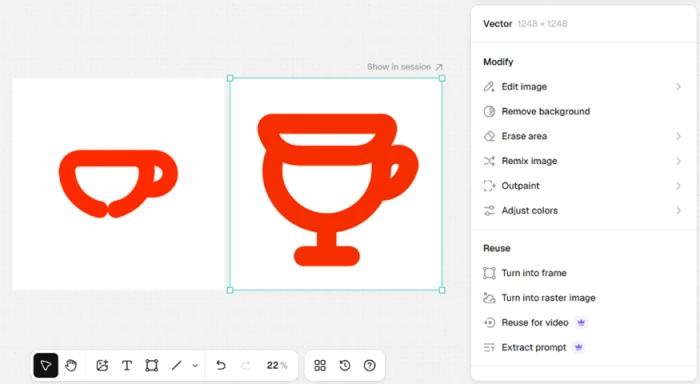Click the Adjust colors sliders icon
The width and height of the screenshot is (700, 384).
pos(489,210)
